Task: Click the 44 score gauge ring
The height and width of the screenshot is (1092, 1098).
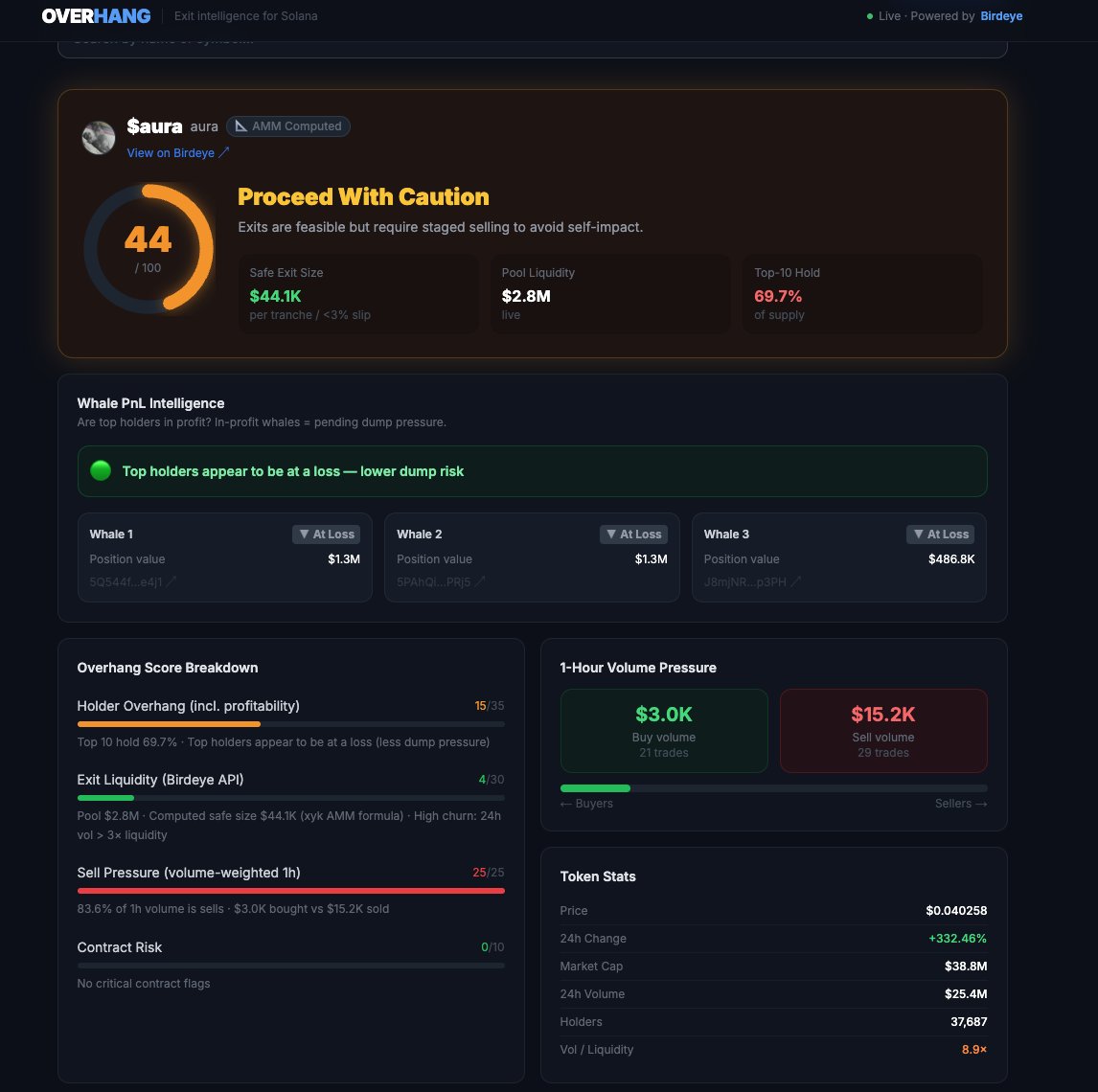Action: point(149,248)
